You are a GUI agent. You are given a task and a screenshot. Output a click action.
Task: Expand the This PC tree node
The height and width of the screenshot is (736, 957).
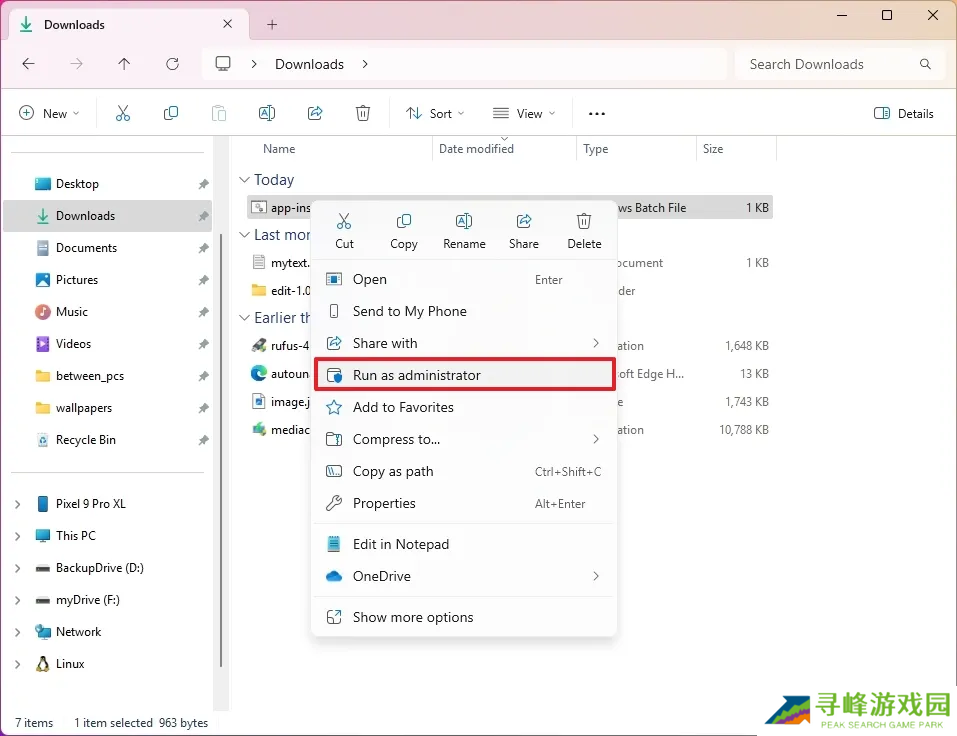click(17, 536)
